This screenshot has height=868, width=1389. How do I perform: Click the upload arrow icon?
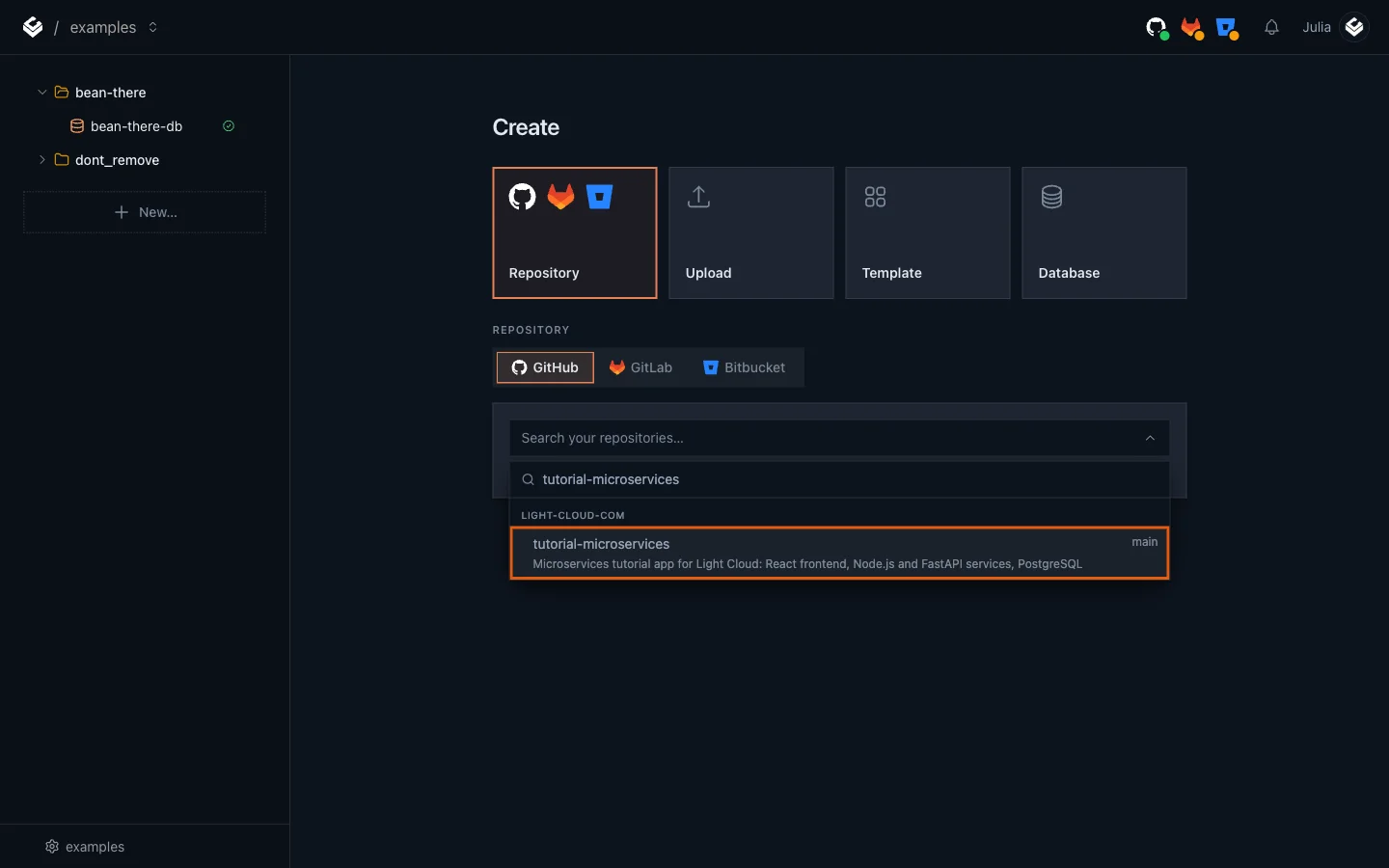[x=699, y=197]
